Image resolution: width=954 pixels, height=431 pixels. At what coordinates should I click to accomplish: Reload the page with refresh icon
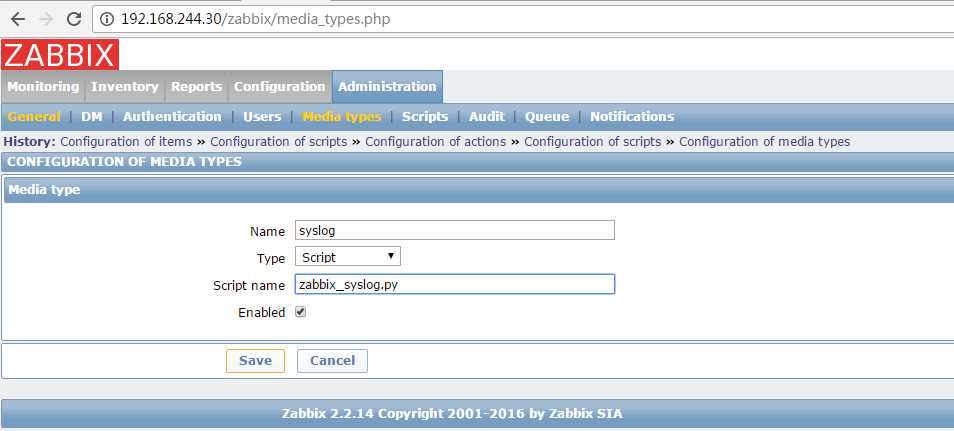74,19
